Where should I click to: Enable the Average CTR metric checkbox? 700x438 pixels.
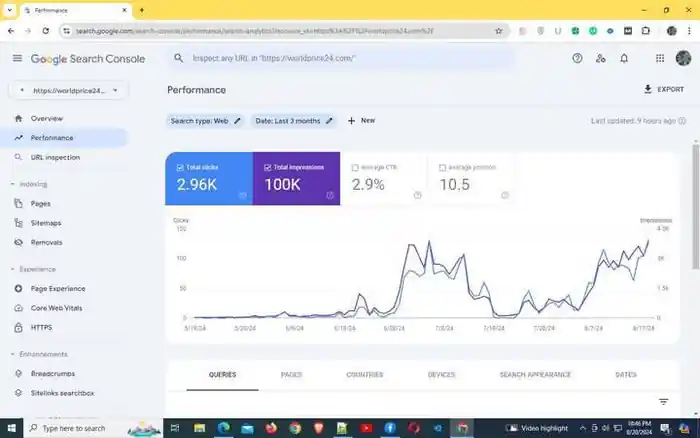[355, 167]
